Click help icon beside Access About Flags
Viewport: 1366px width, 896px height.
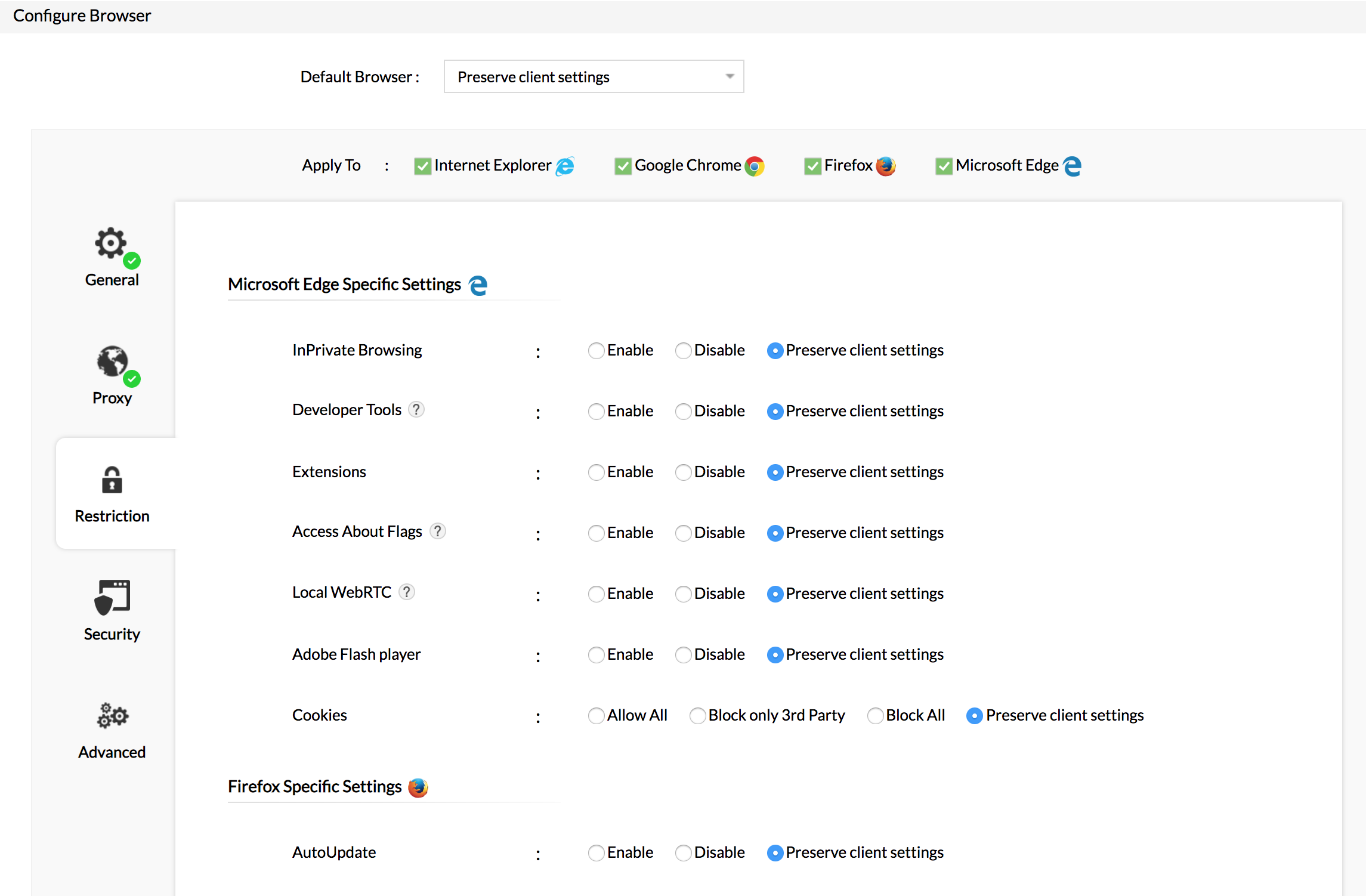tap(438, 531)
